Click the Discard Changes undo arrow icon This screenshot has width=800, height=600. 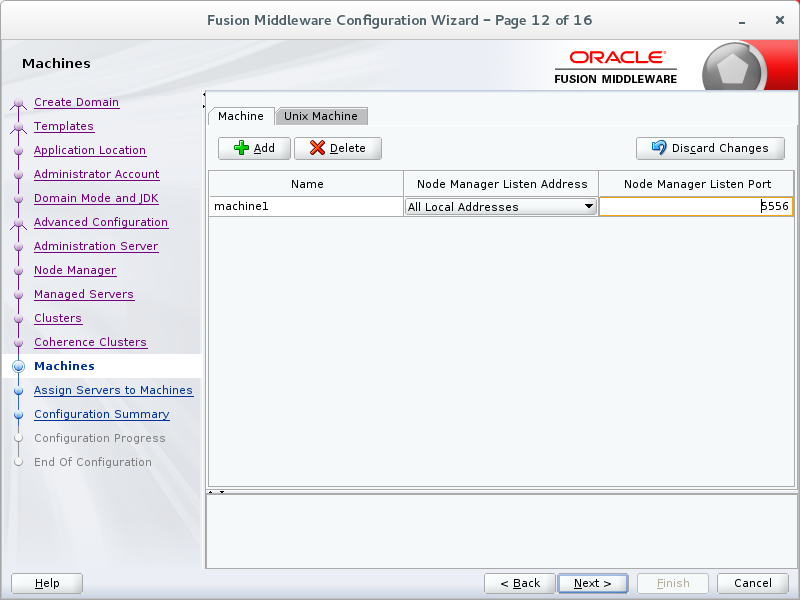(x=659, y=147)
